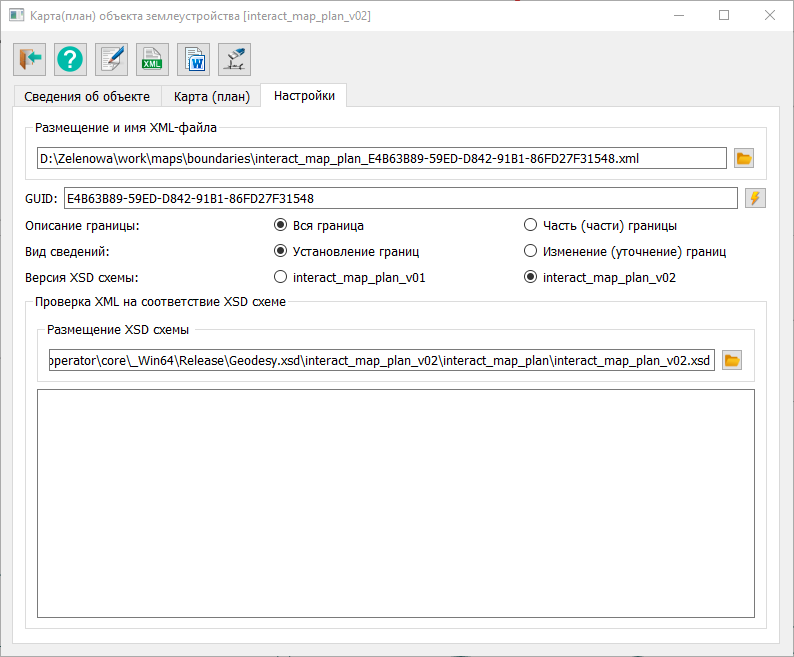Browse folder for XML file location
This screenshot has width=794, height=657.
coord(743,158)
